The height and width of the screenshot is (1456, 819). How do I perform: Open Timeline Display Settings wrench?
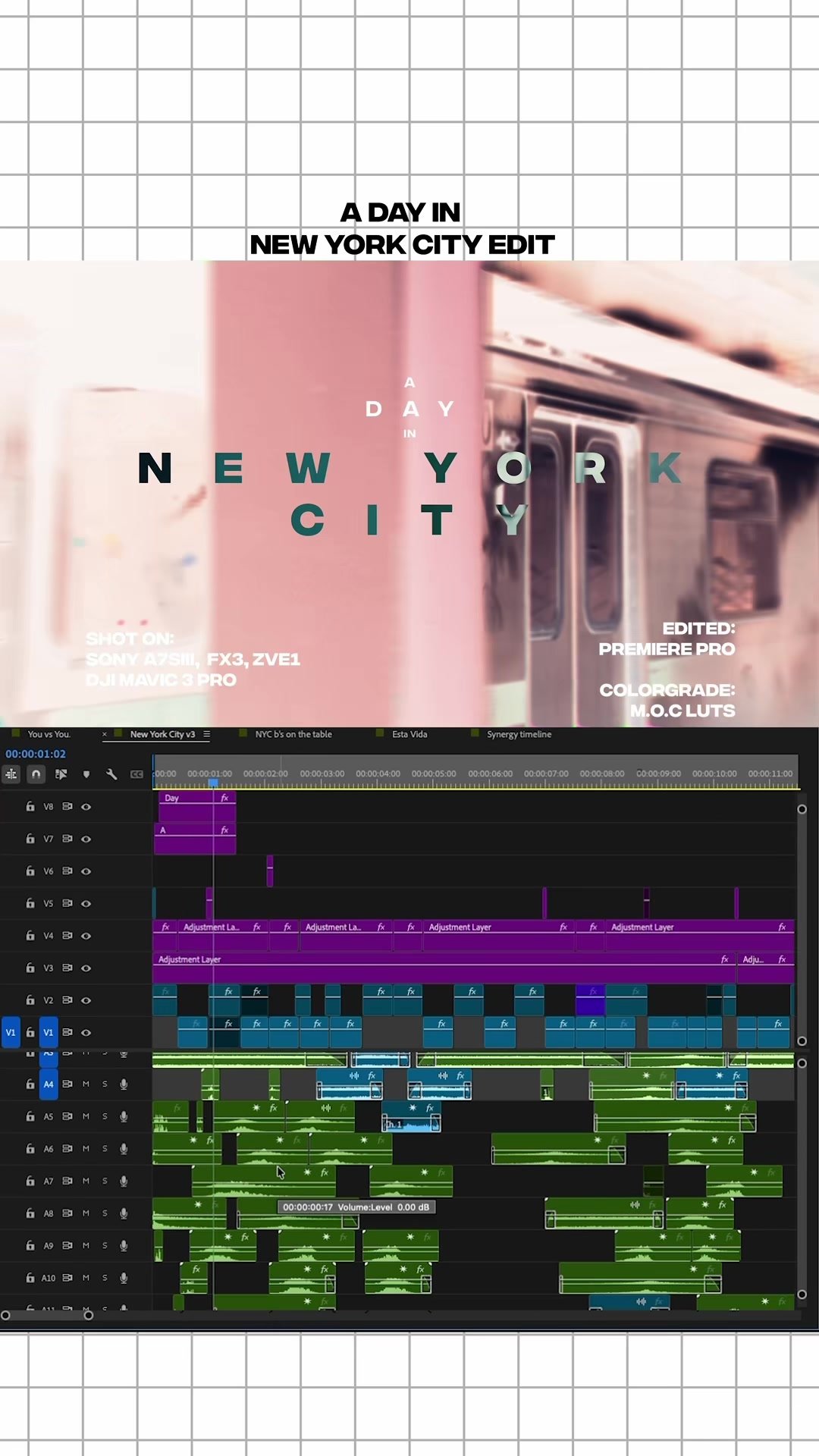click(111, 774)
